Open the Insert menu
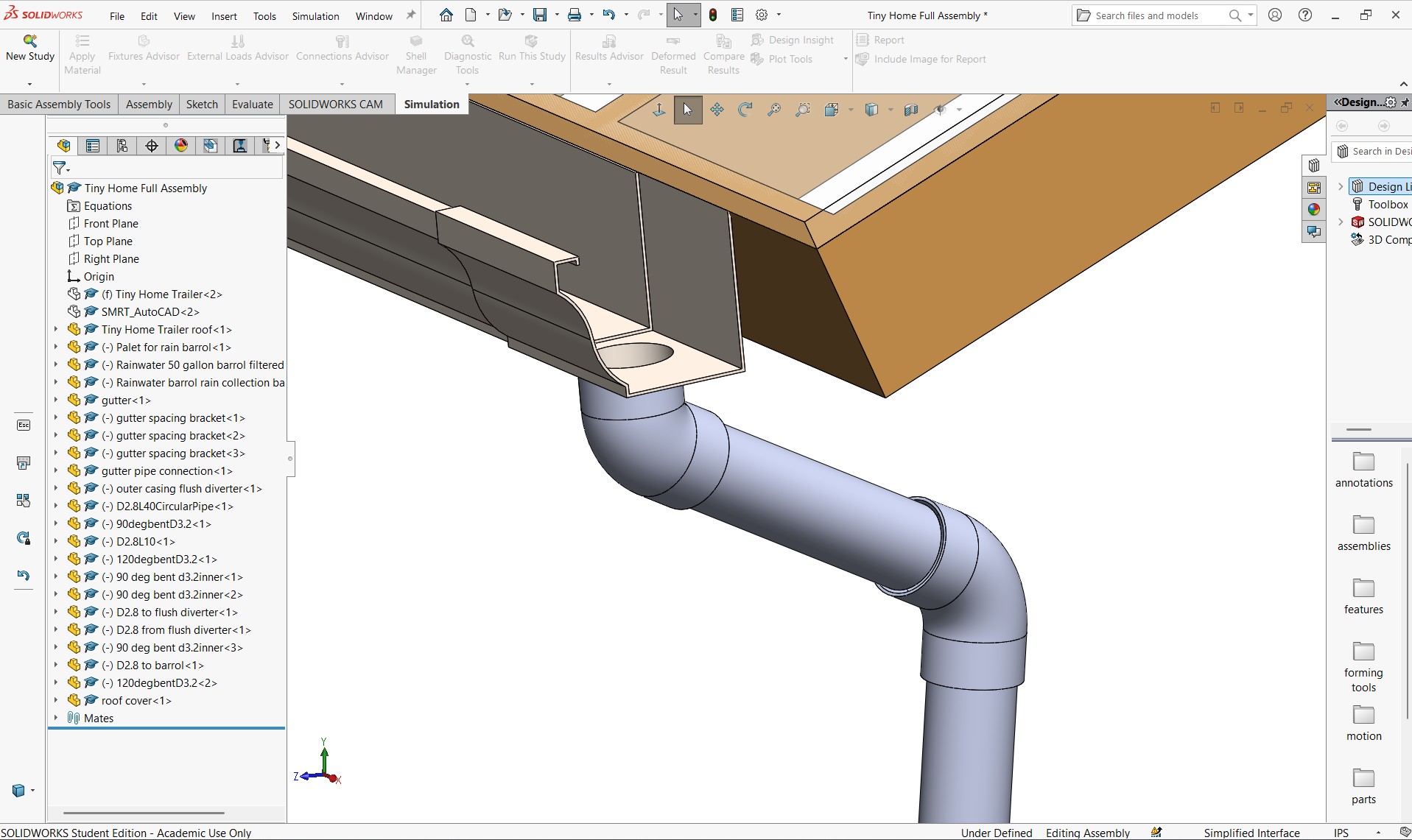Screen dimensions: 1412x840 pyautogui.click(x=224, y=16)
